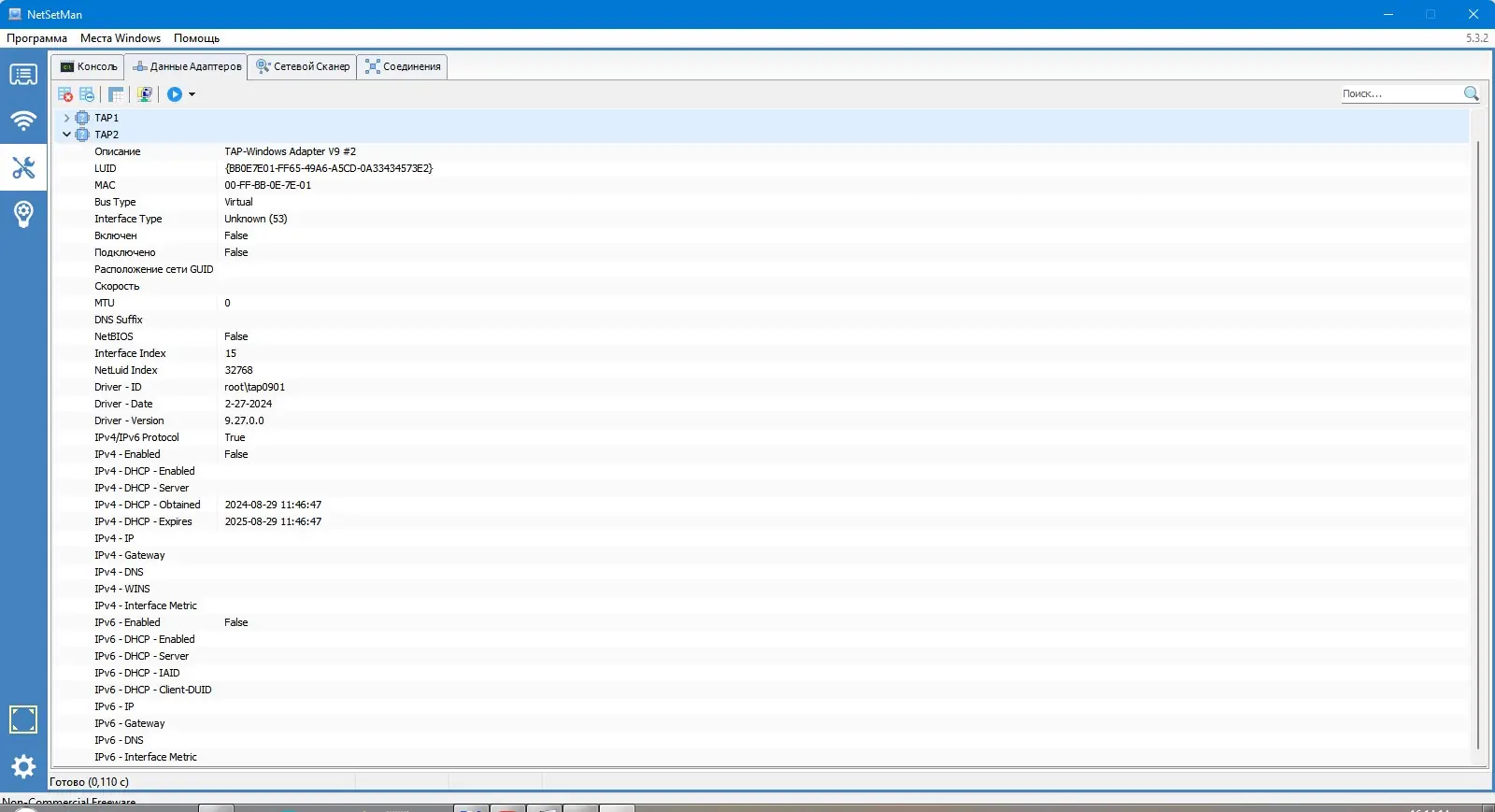This screenshot has width=1495, height=812.
Task: Click the table layout toolbar icon
Action: click(x=116, y=94)
